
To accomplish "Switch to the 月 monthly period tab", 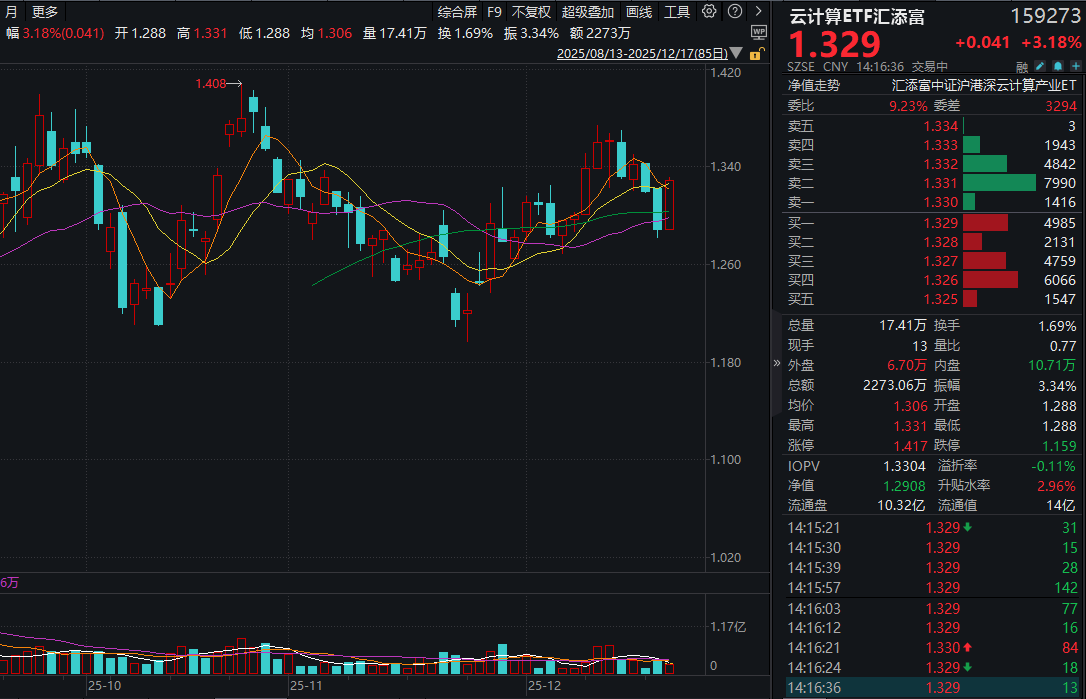I will click(x=9, y=11).
